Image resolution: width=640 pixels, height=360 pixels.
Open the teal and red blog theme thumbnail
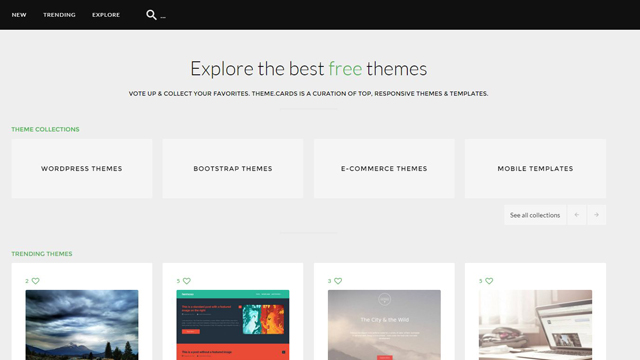[x=233, y=325]
